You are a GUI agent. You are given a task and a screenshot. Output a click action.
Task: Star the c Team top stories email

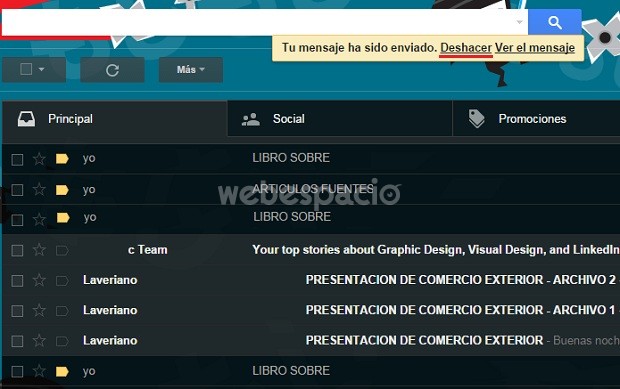[39, 250]
